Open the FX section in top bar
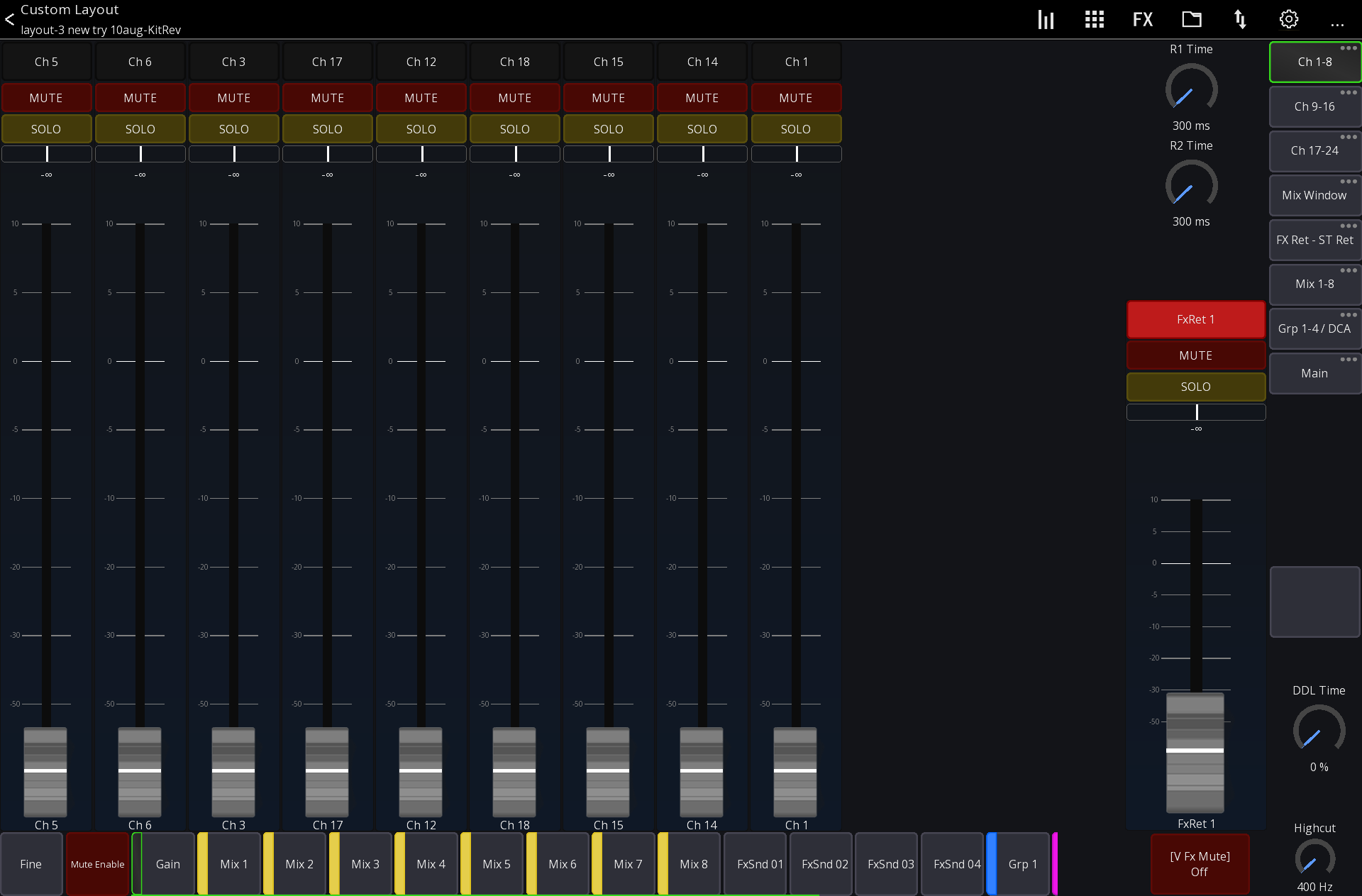This screenshot has height=896, width=1362. (x=1142, y=19)
